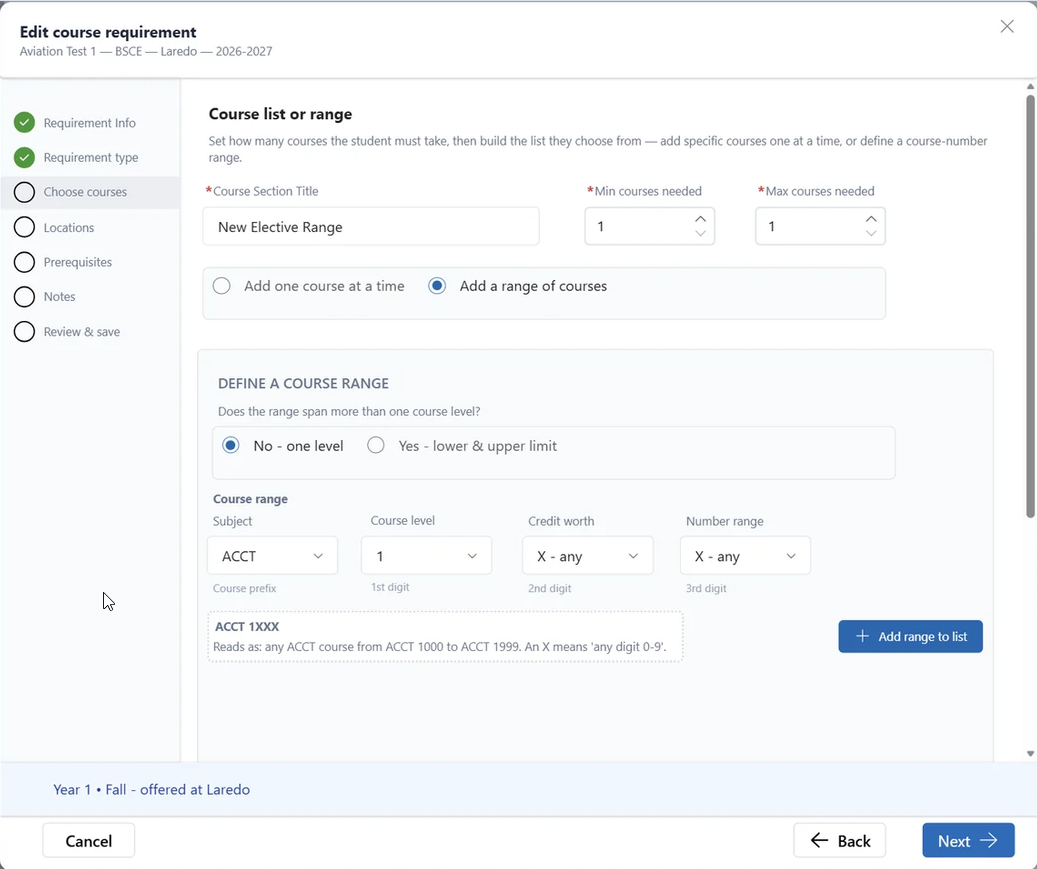Jump to Review & save step
1037x869 pixels.
point(81,331)
